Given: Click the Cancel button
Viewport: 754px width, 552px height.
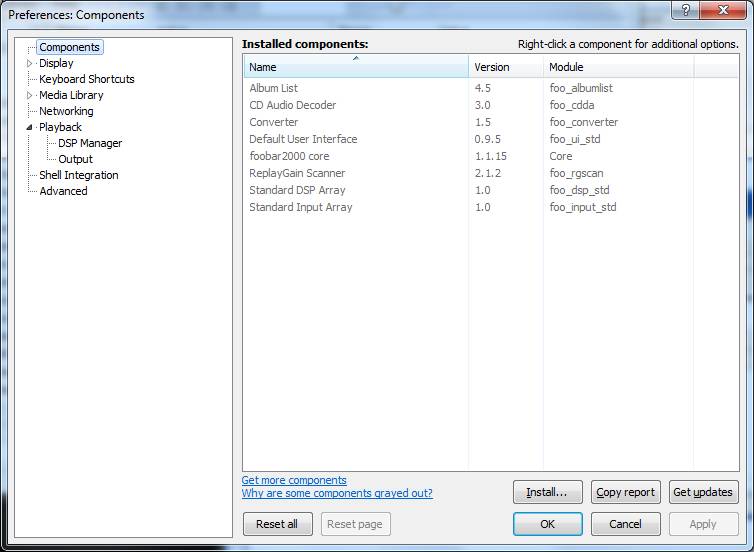Looking at the screenshot, I should (x=626, y=524).
